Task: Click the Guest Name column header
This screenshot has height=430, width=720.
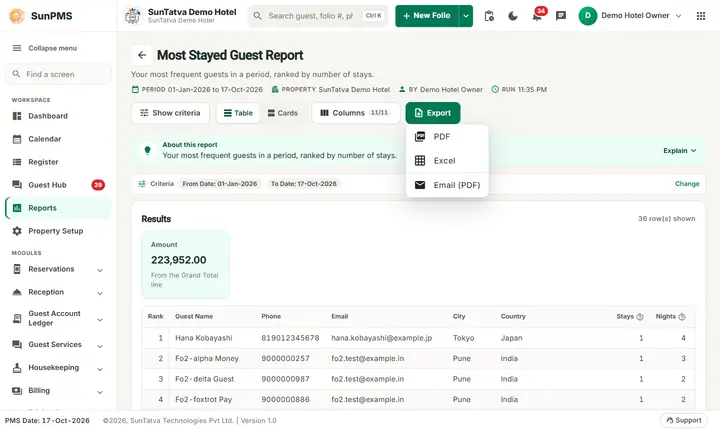Action: [x=194, y=317]
